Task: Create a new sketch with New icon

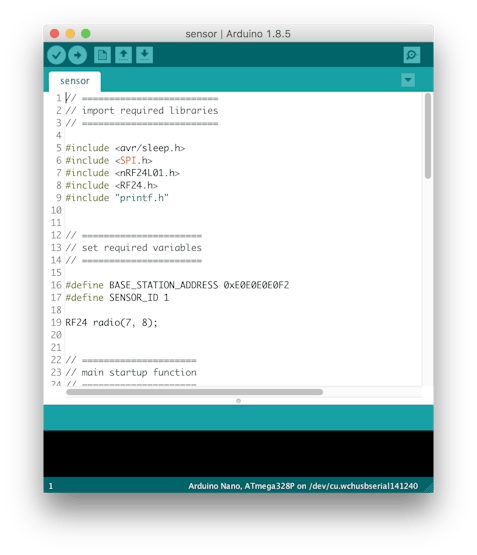Action: [x=102, y=55]
